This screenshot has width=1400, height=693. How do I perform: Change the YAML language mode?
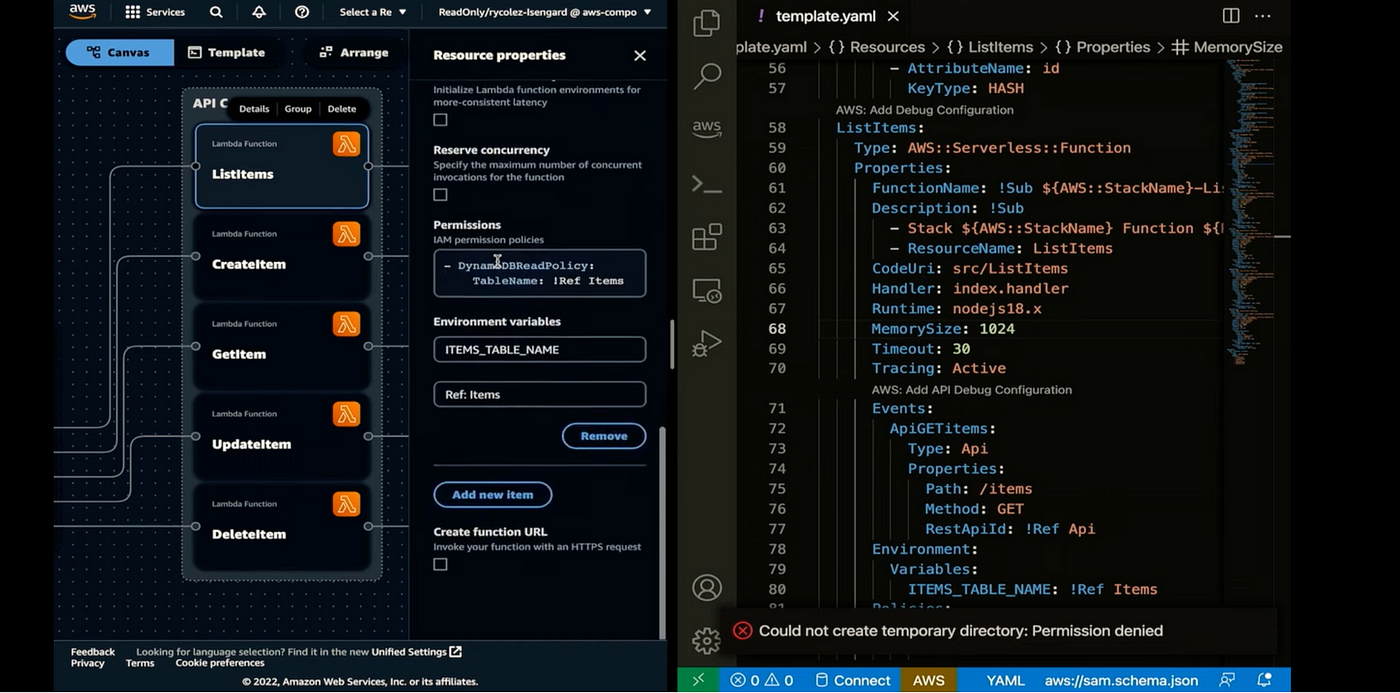click(x=1005, y=680)
